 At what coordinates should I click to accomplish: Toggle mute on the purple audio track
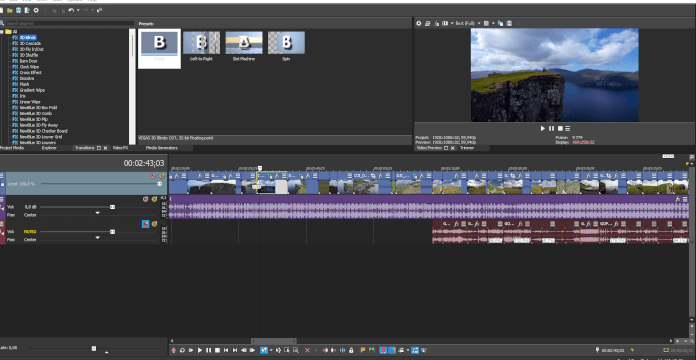pyautogui.click(x=146, y=199)
